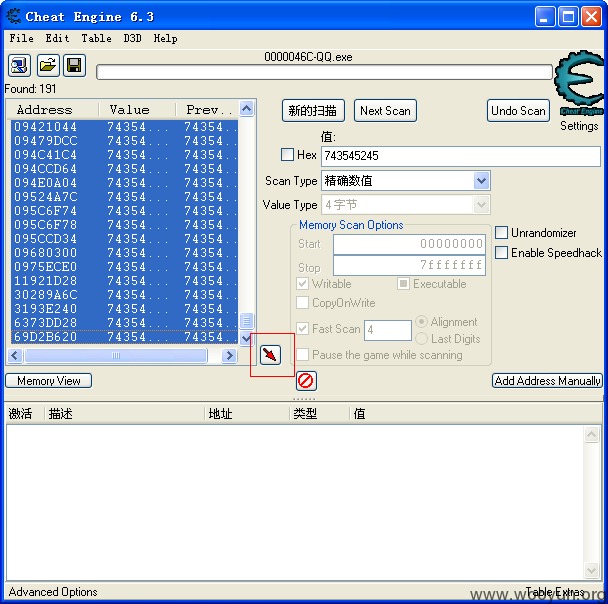The width and height of the screenshot is (608, 604).
Task: Click the results list scroll-down arrow
Action: (x=247, y=338)
